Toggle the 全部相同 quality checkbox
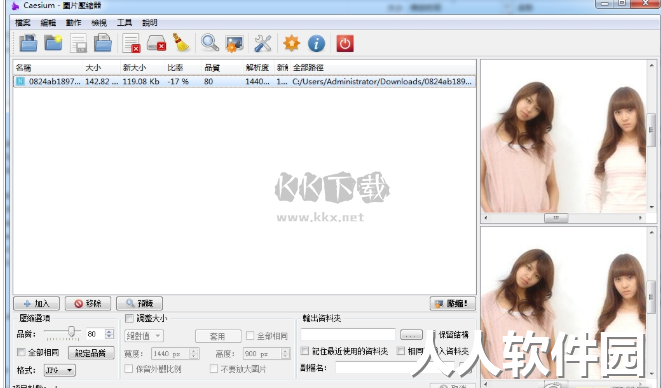The width and height of the screenshot is (661, 388). click(21, 352)
